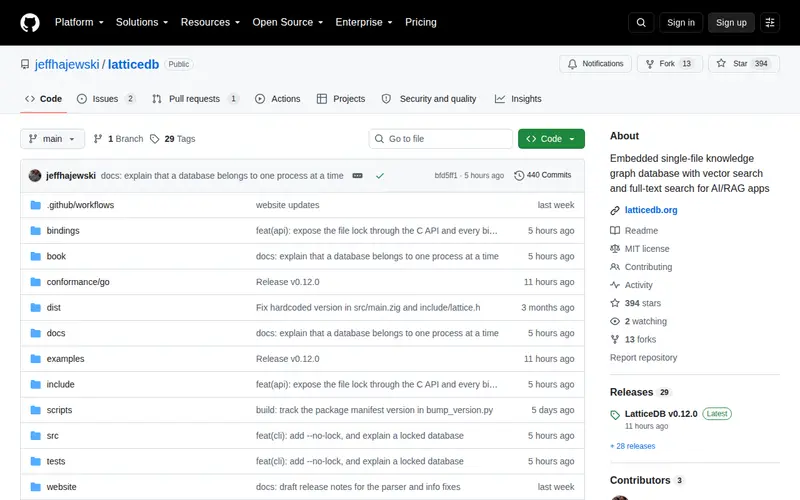Image resolution: width=800 pixels, height=500 pixels.
Task: Click the scale icon next to MIT license
Action: click(615, 248)
